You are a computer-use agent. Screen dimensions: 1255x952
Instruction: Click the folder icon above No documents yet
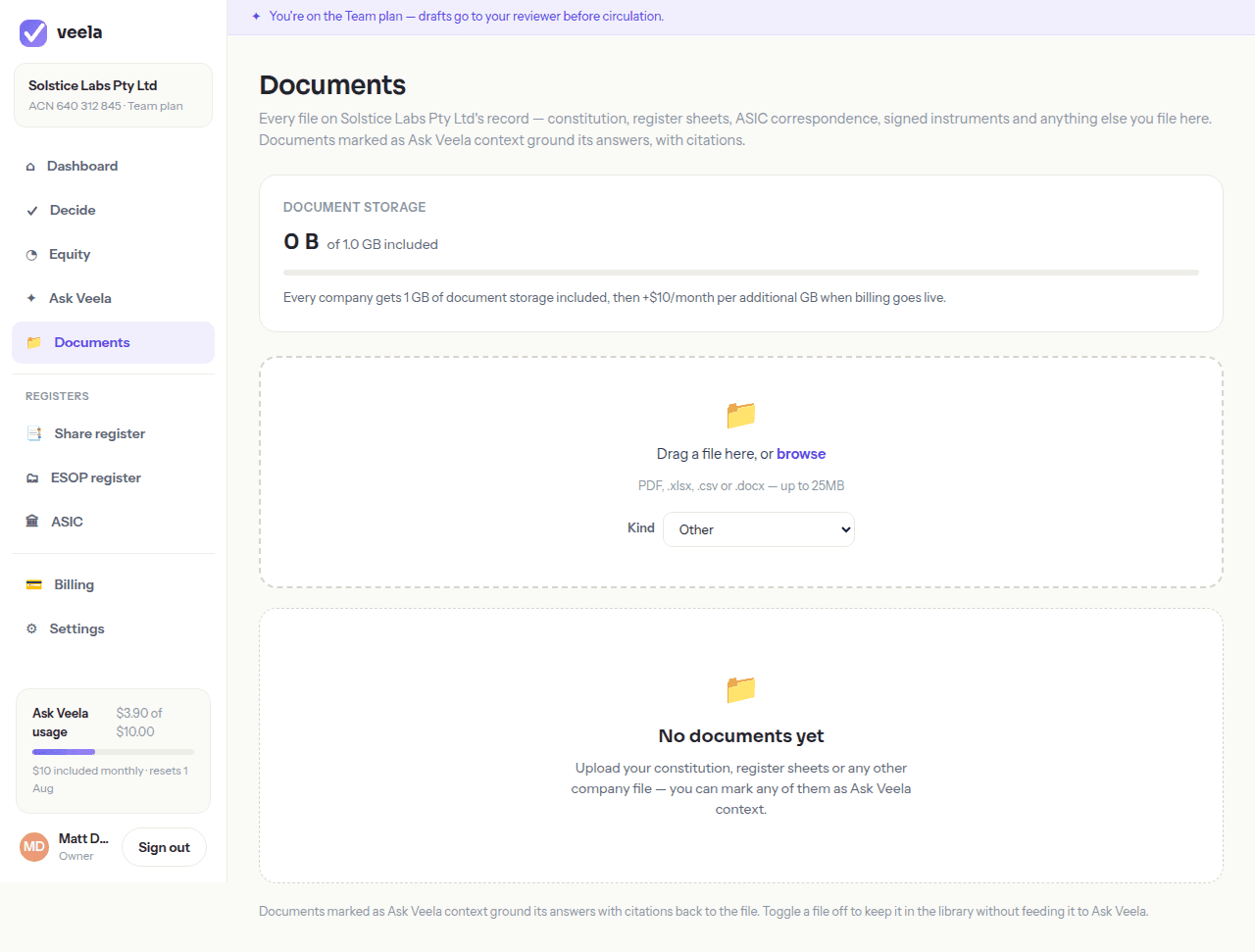tap(741, 690)
